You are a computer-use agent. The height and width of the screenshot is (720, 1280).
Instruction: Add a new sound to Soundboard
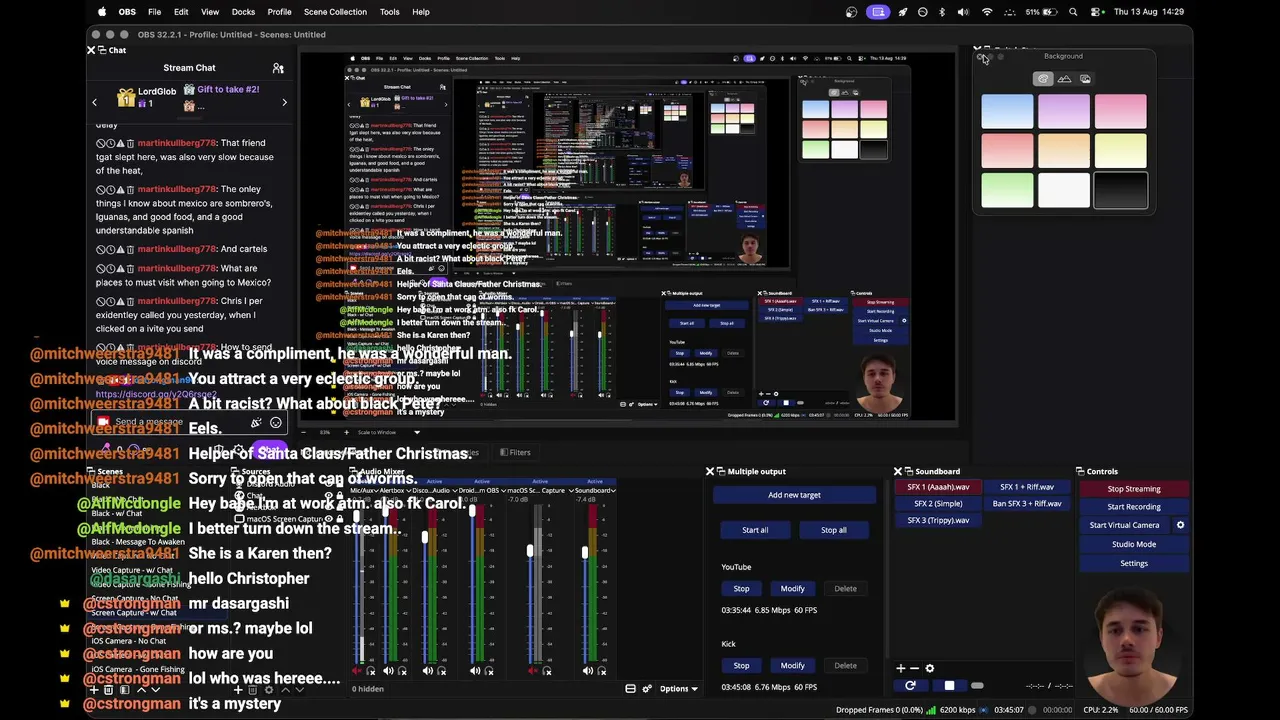coord(900,669)
